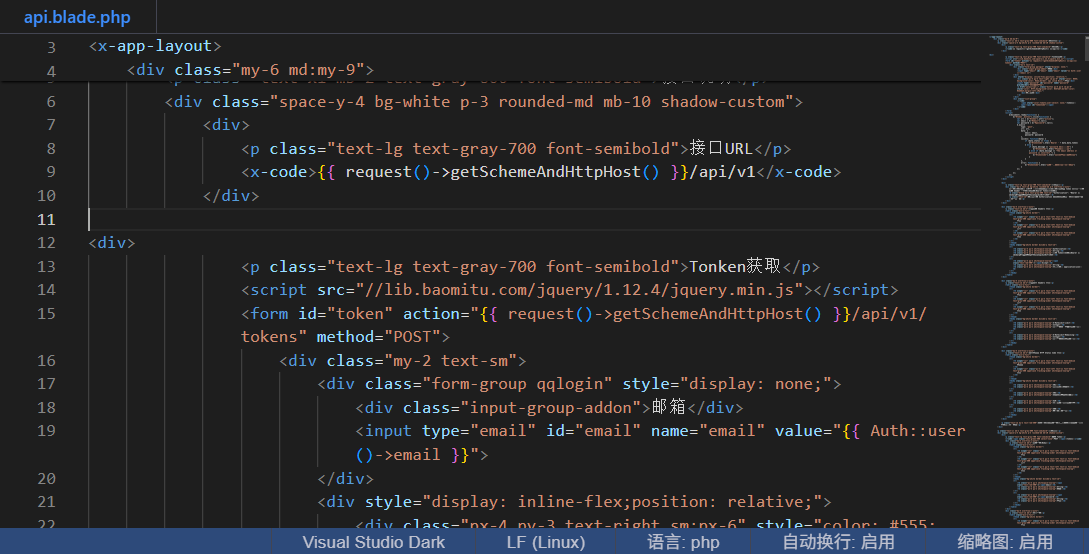The height and width of the screenshot is (554, 1089).
Task: Toggle 自动换行 word wrap in status bar
Action: (838, 542)
